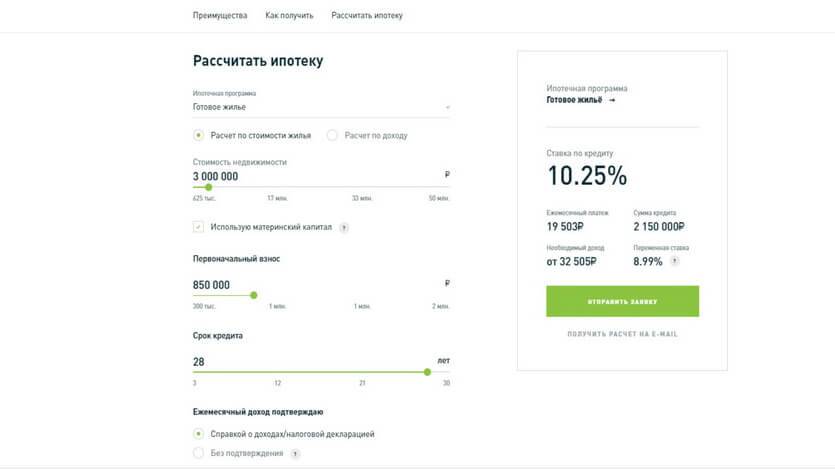Switch to Рассчитать ипотеку tab

pyautogui.click(x=367, y=15)
